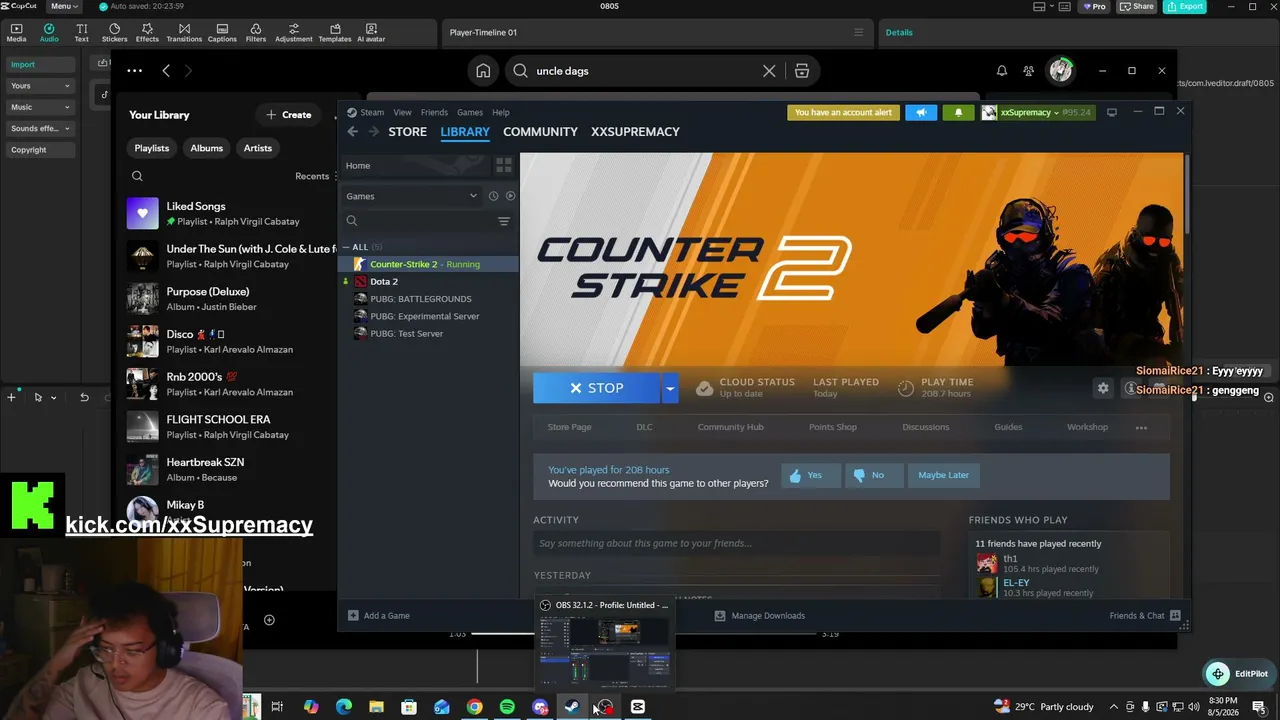Open the Media panel in CapCut
Image resolution: width=1280 pixels, height=720 pixels.
[16, 33]
